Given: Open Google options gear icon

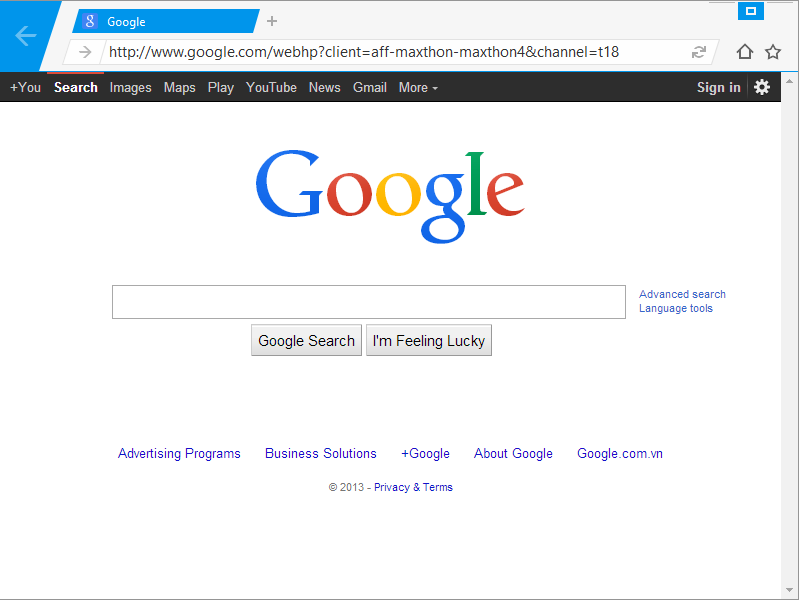Looking at the screenshot, I should point(762,87).
